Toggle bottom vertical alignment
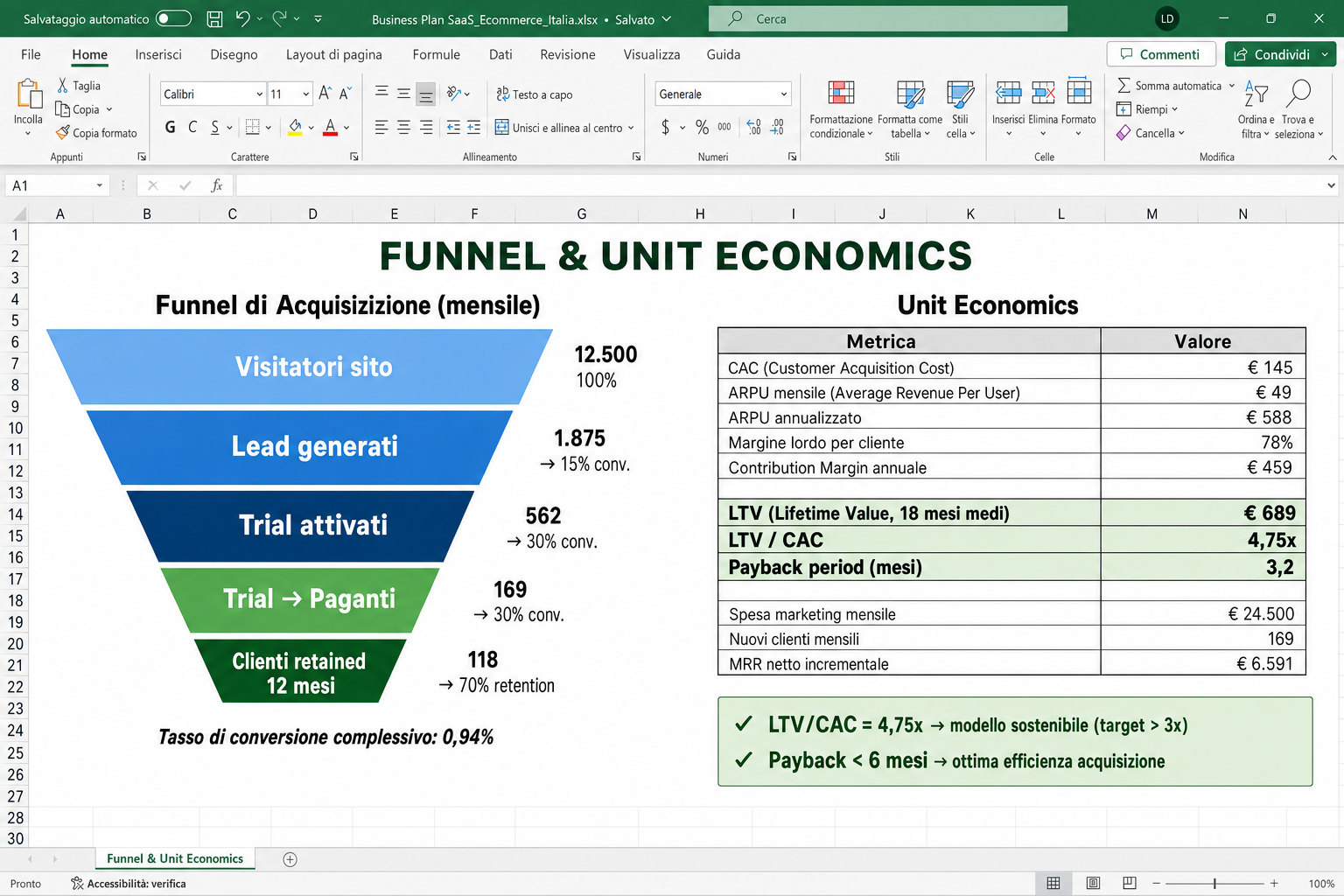1344x896 pixels. coord(425,94)
